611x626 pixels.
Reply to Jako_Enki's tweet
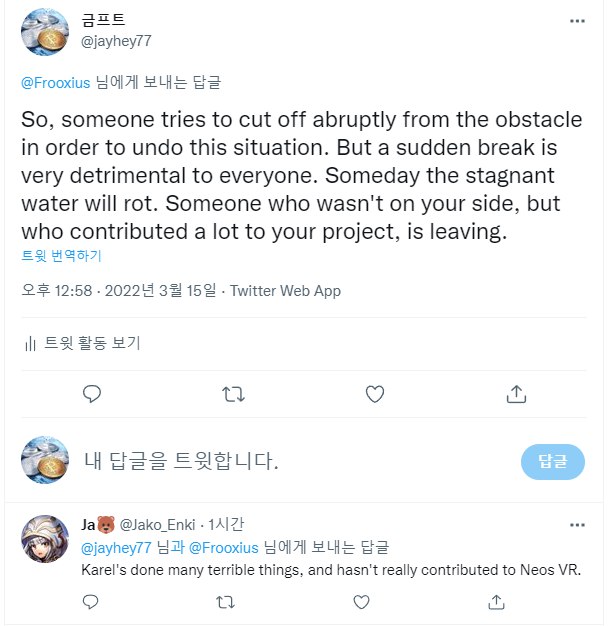tap(91, 602)
